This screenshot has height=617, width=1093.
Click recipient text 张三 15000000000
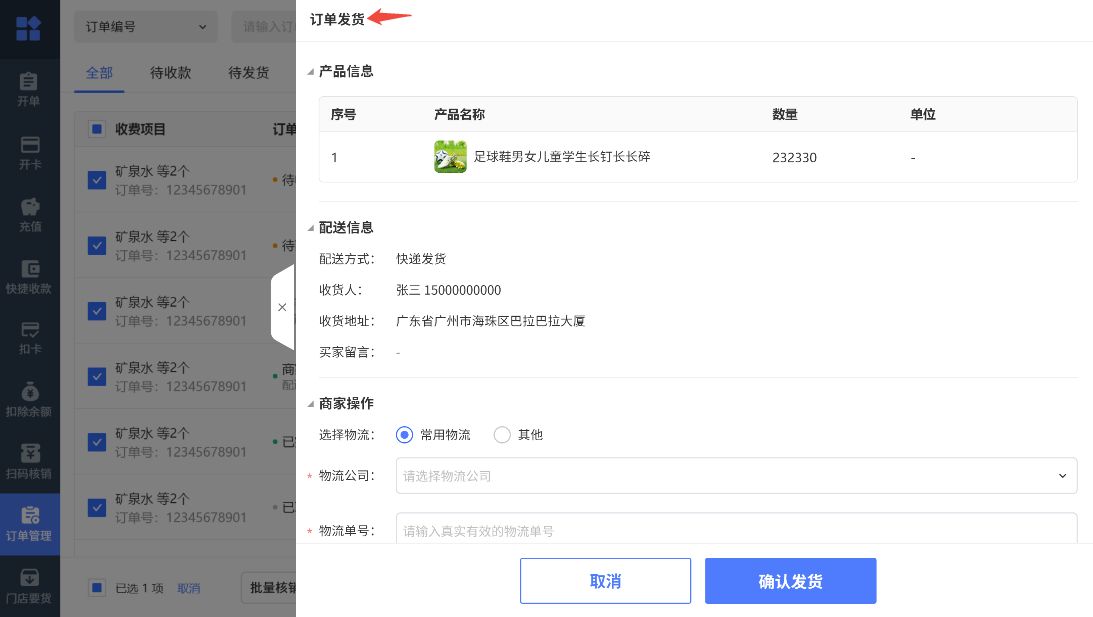[x=448, y=290]
